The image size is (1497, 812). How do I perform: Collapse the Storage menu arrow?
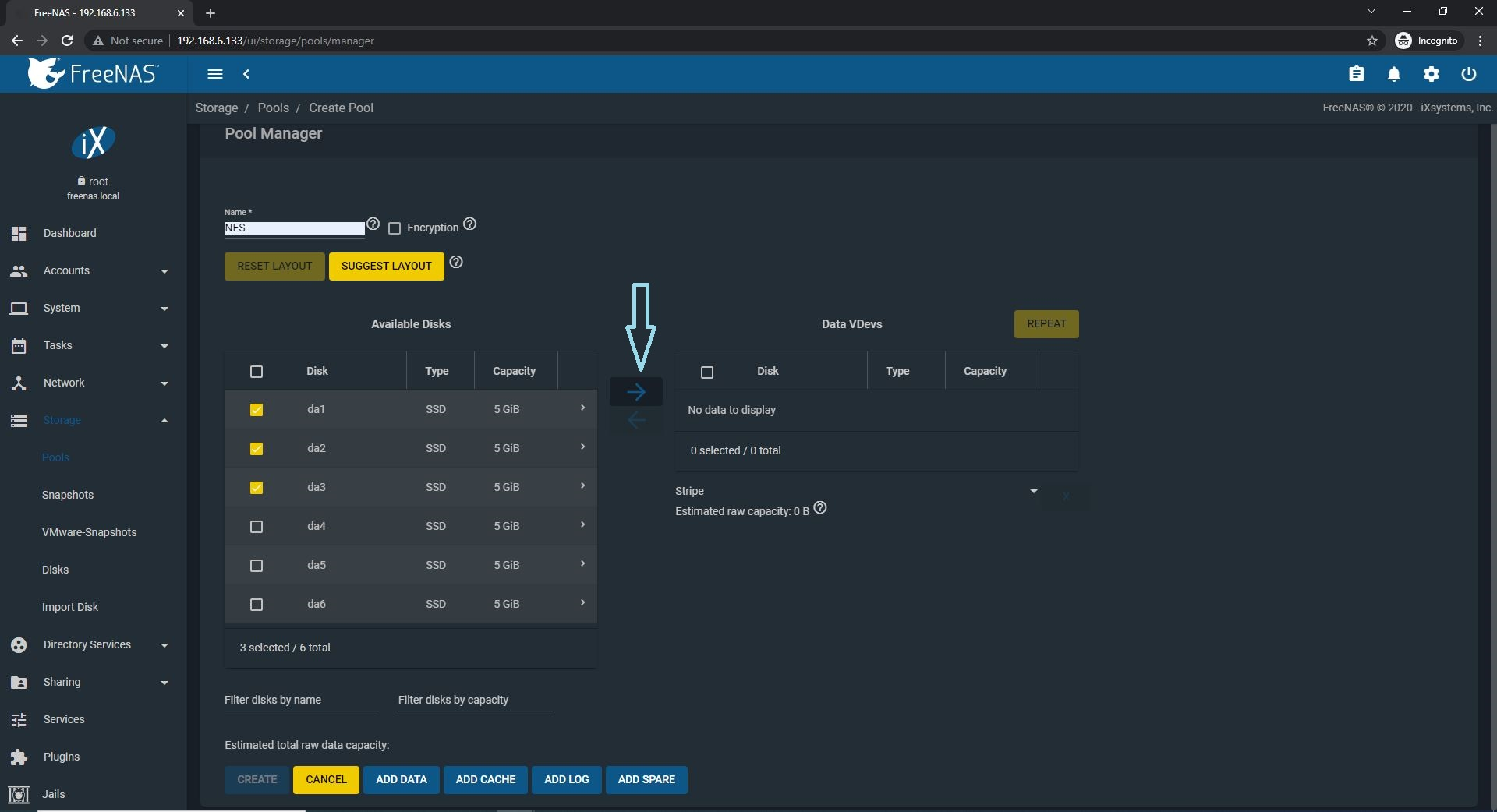[165, 421]
